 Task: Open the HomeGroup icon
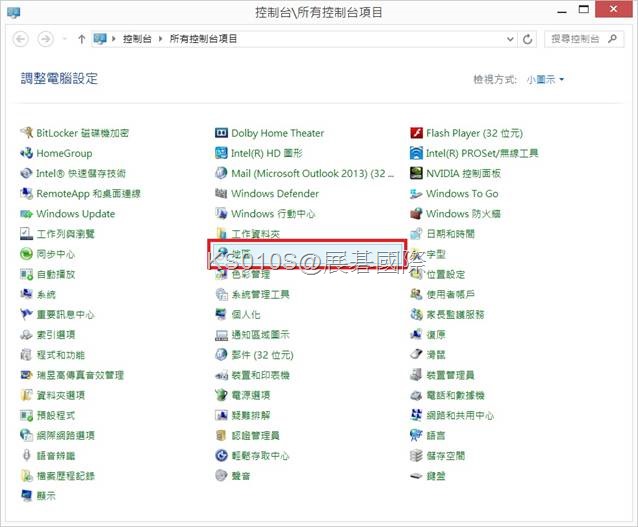(27, 153)
